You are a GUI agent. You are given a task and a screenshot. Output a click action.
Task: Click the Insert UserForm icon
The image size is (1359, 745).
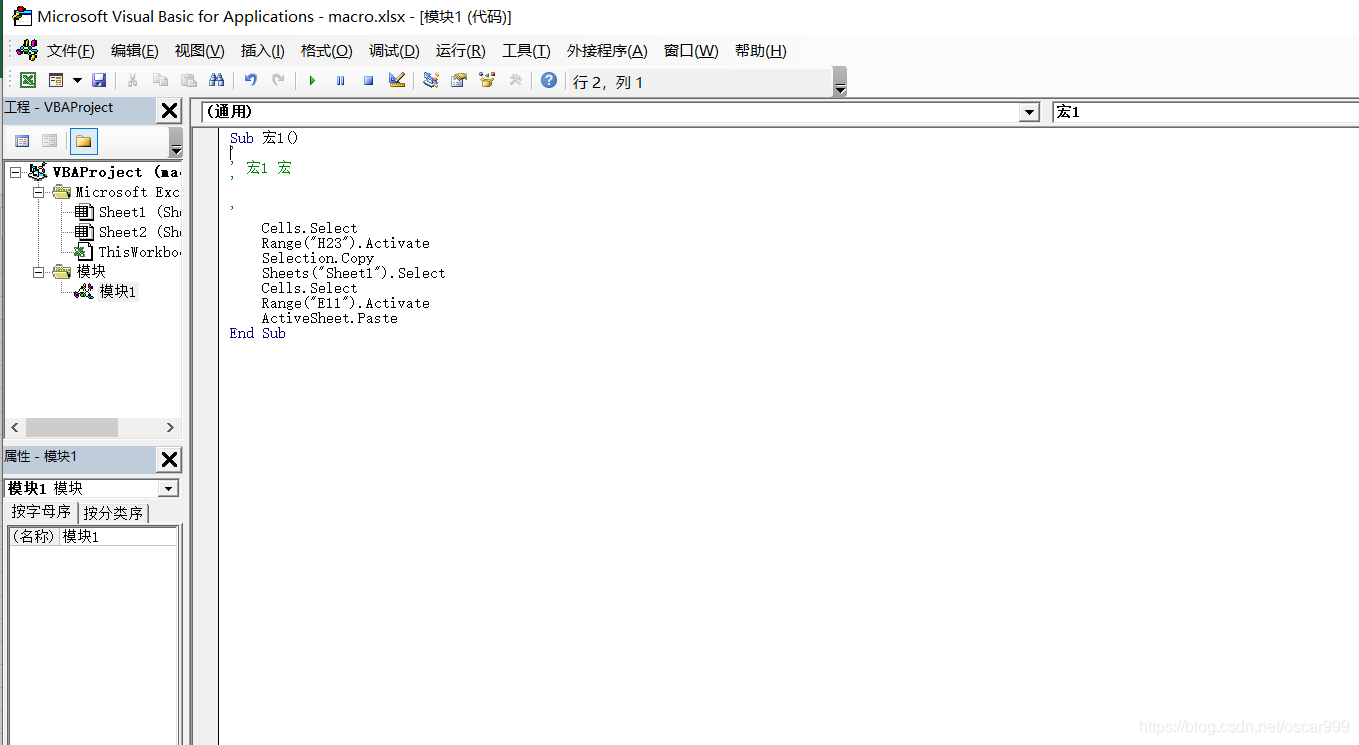(x=56, y=81)
